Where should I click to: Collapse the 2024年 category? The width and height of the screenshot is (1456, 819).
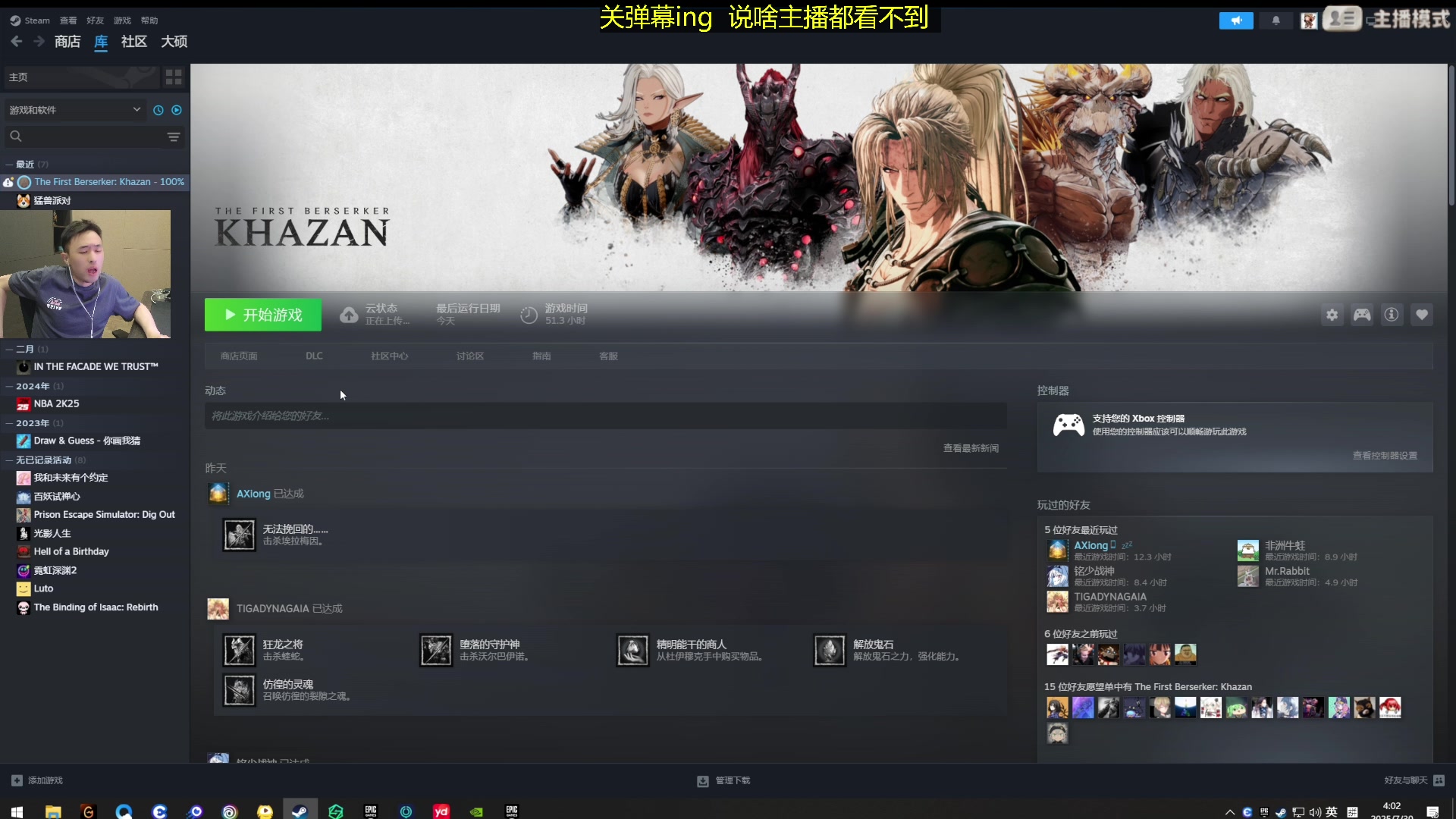[33, 386]
